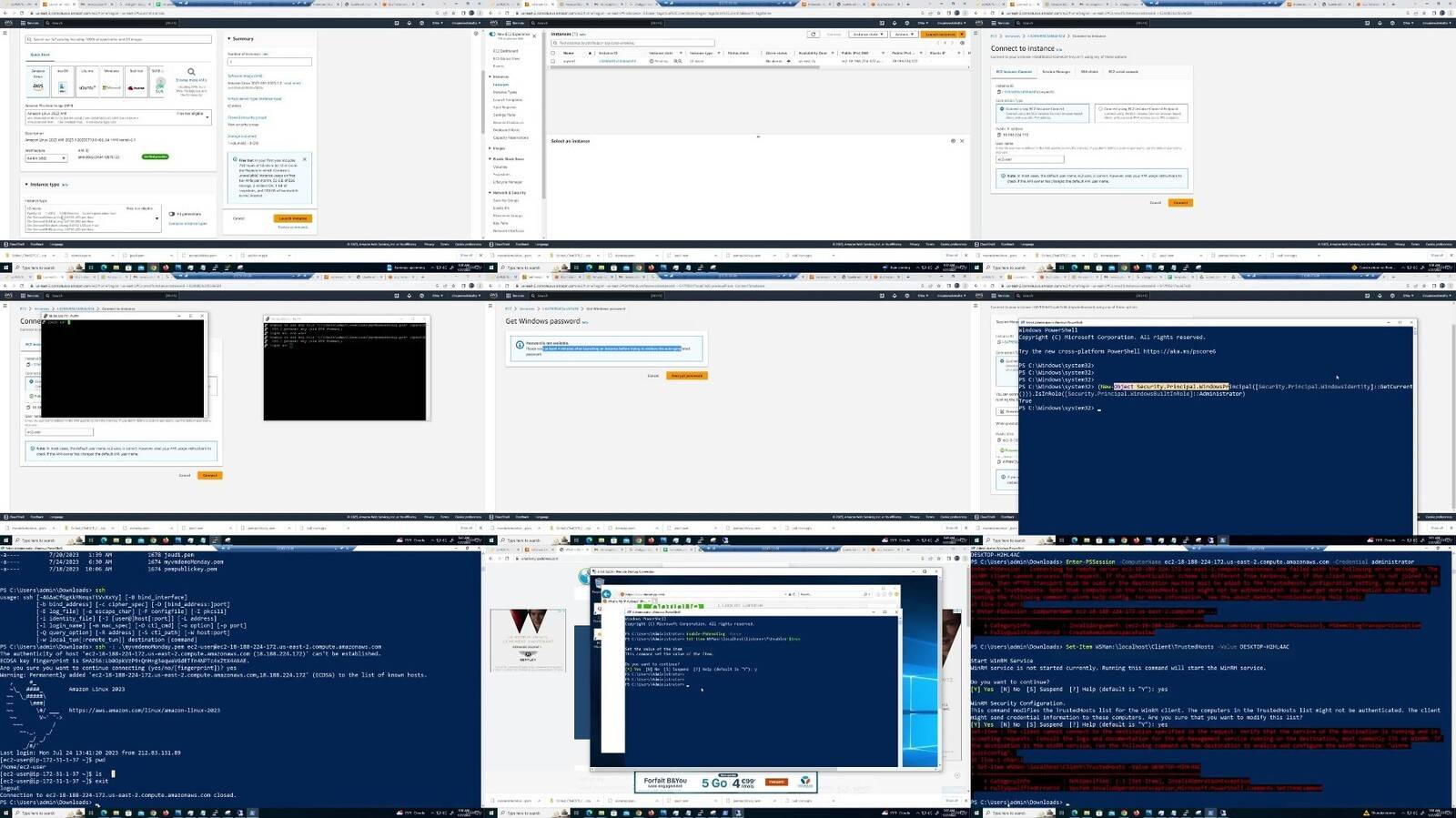Switch to the Session Manager tab
This screenshot has height=818, width=1456.
1056,72
